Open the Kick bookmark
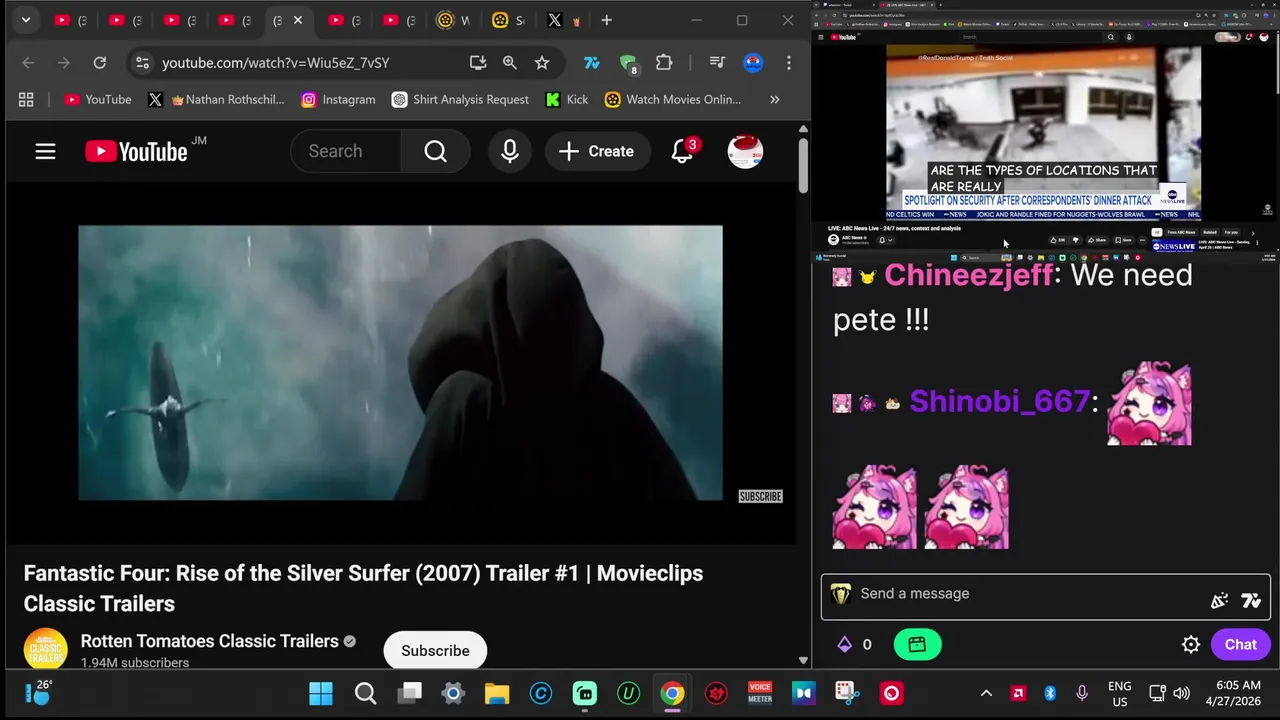 567,99
